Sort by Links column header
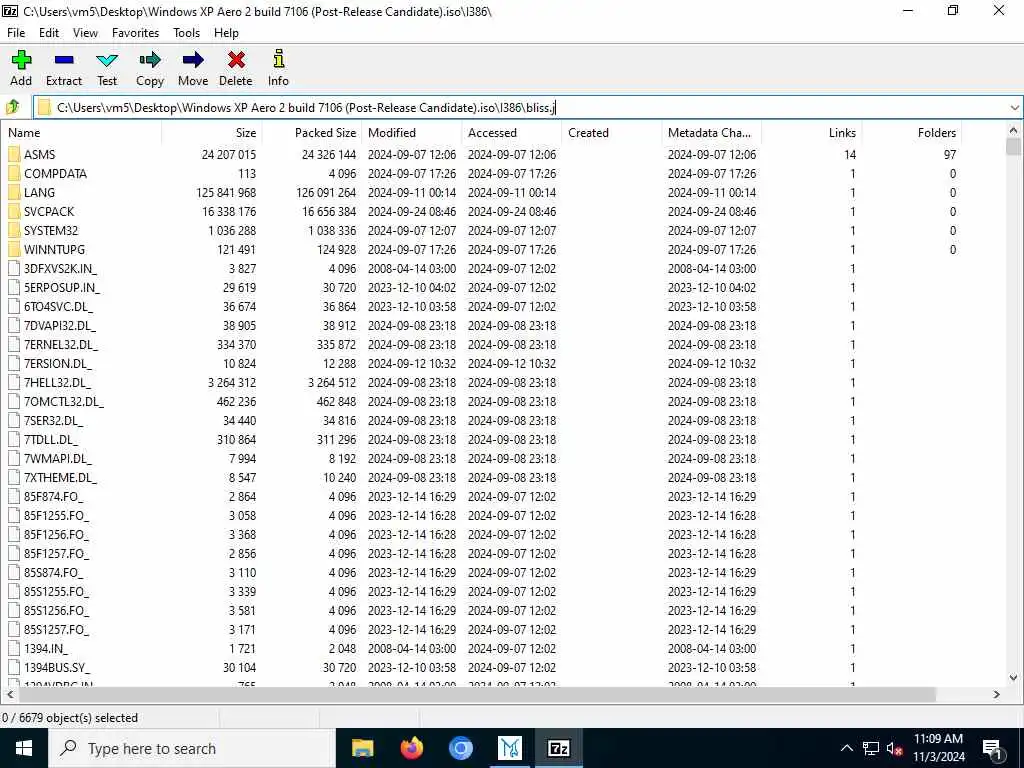1024x768 pixels. tap(811, 133)
